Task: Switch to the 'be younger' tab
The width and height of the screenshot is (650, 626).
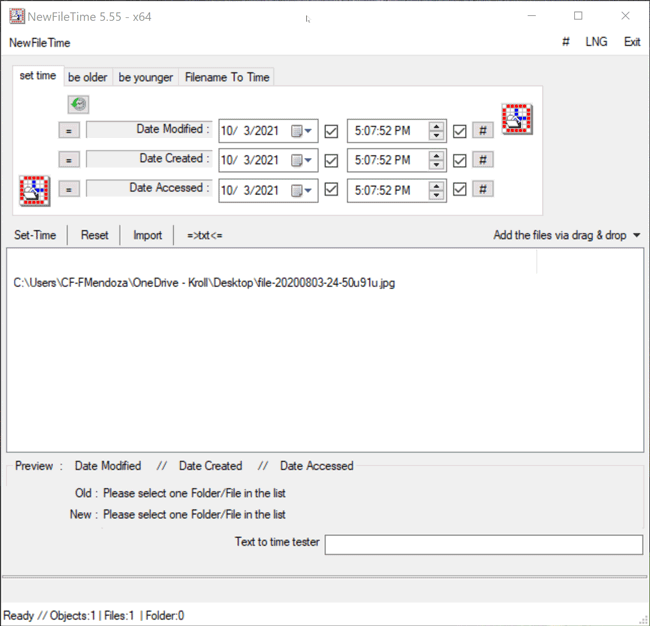Action: point(146,77)
